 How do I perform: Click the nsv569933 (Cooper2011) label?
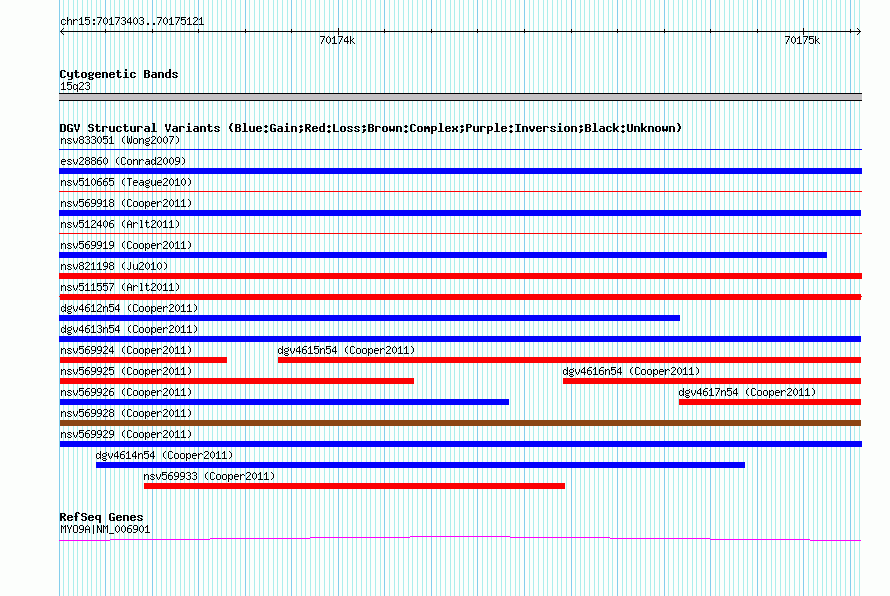[x=209, y=476]
